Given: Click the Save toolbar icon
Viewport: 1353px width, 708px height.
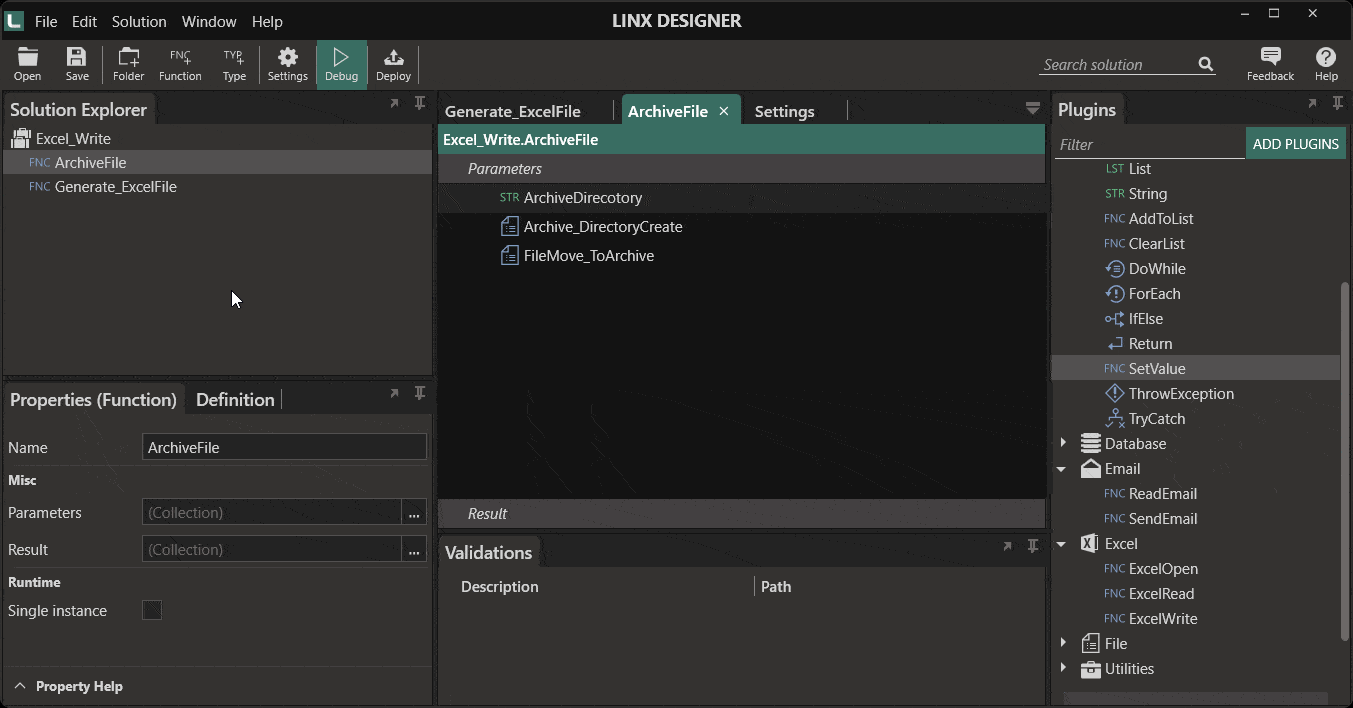Looking at the screenshot, I should click(77, 64).
